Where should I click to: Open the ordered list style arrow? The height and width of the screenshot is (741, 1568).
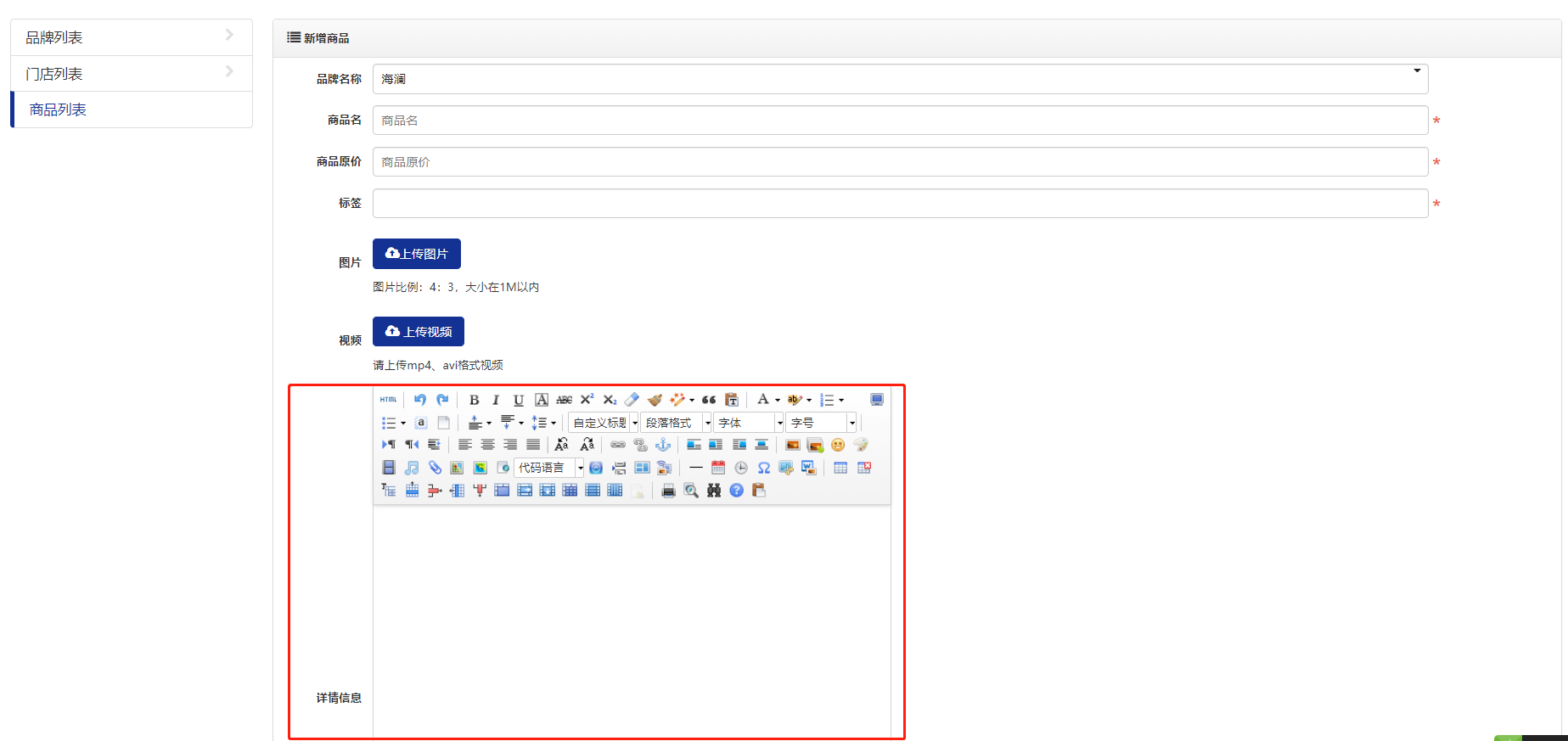point(841,400)
